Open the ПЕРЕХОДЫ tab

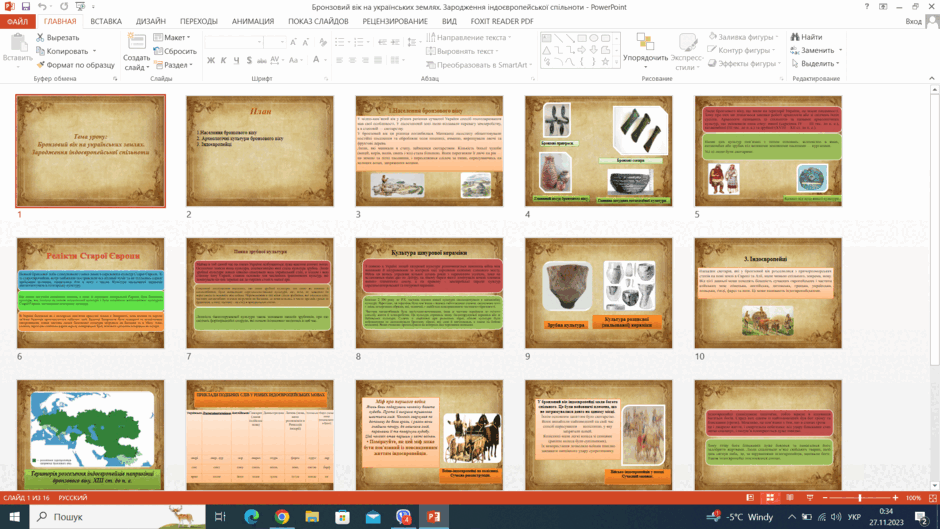click(198, 21)
